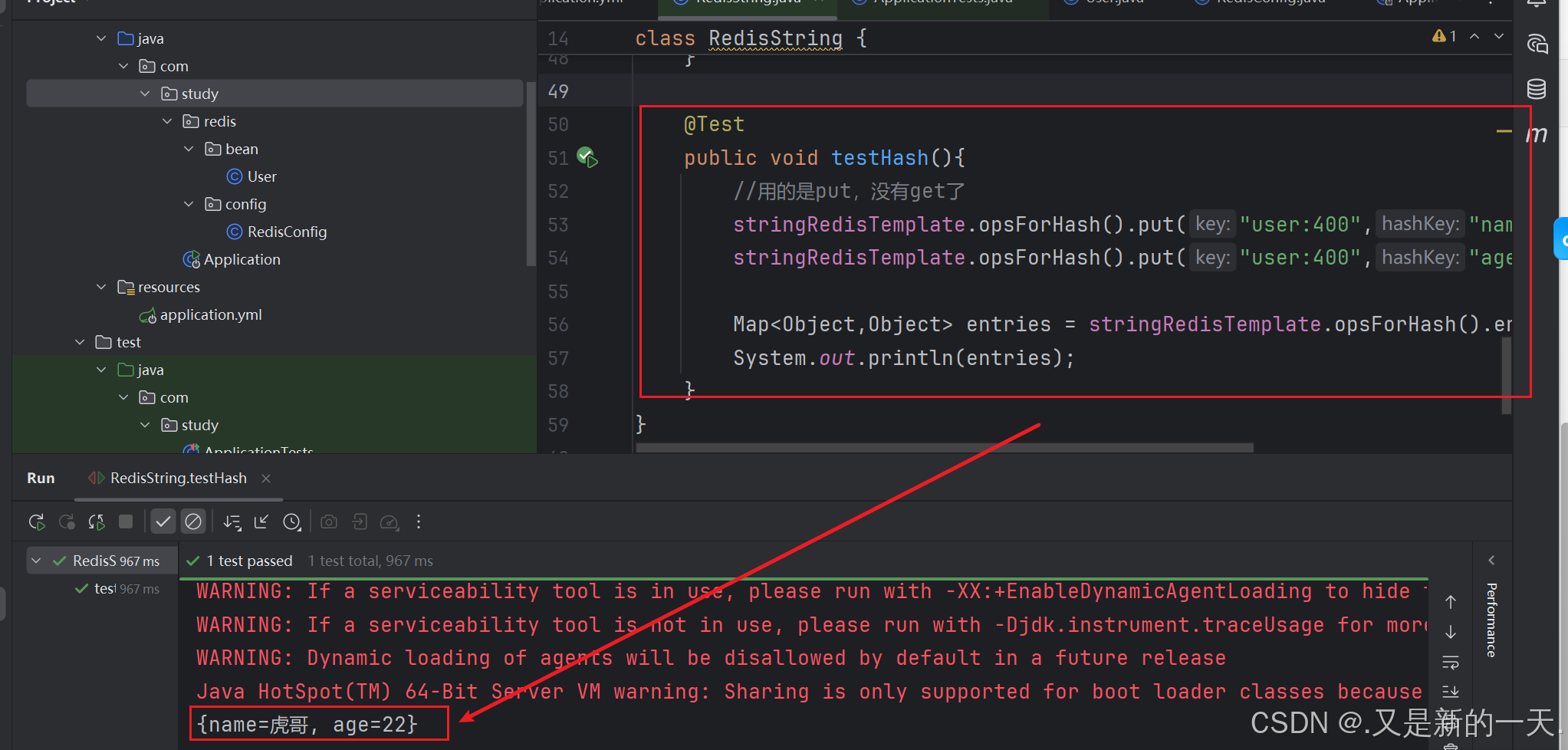Click line number 56 in gutter
The height and width of the screenshot is (750, 1568).
[x=558, y=325]
